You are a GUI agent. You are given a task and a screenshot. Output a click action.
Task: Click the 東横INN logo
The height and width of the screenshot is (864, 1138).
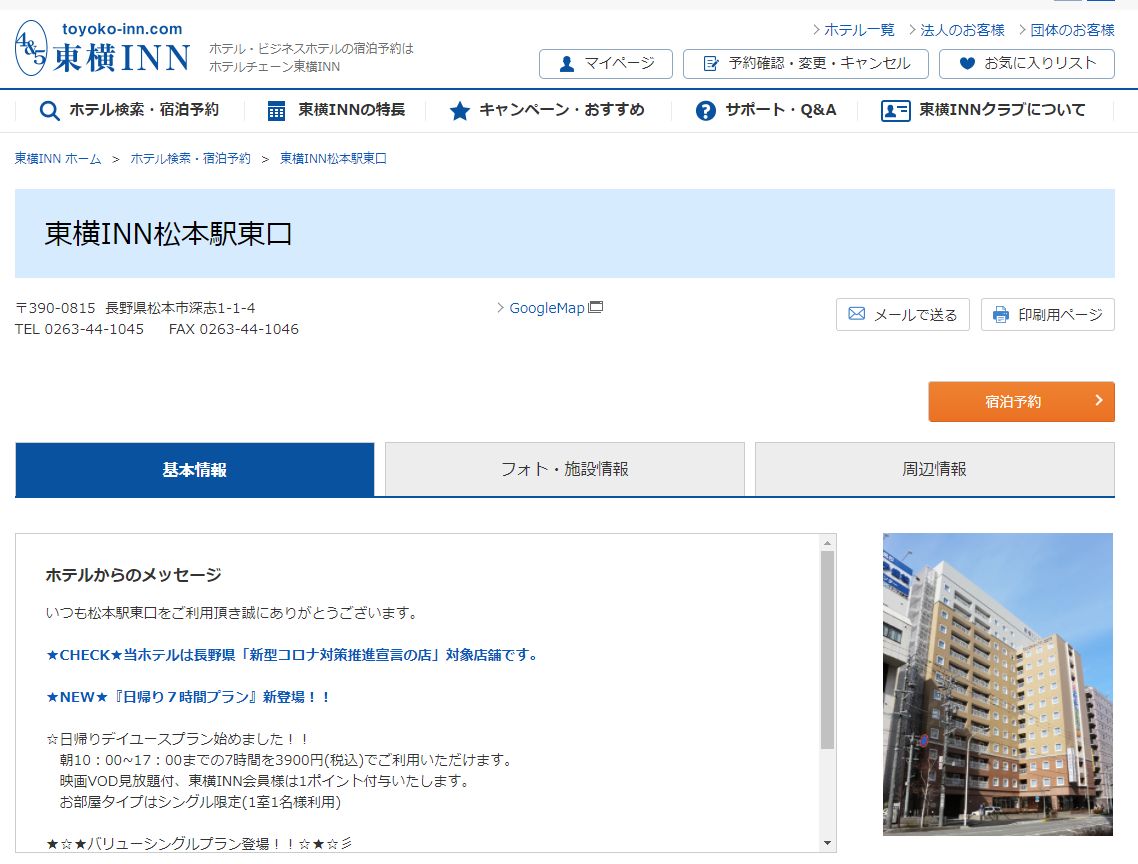102,48
